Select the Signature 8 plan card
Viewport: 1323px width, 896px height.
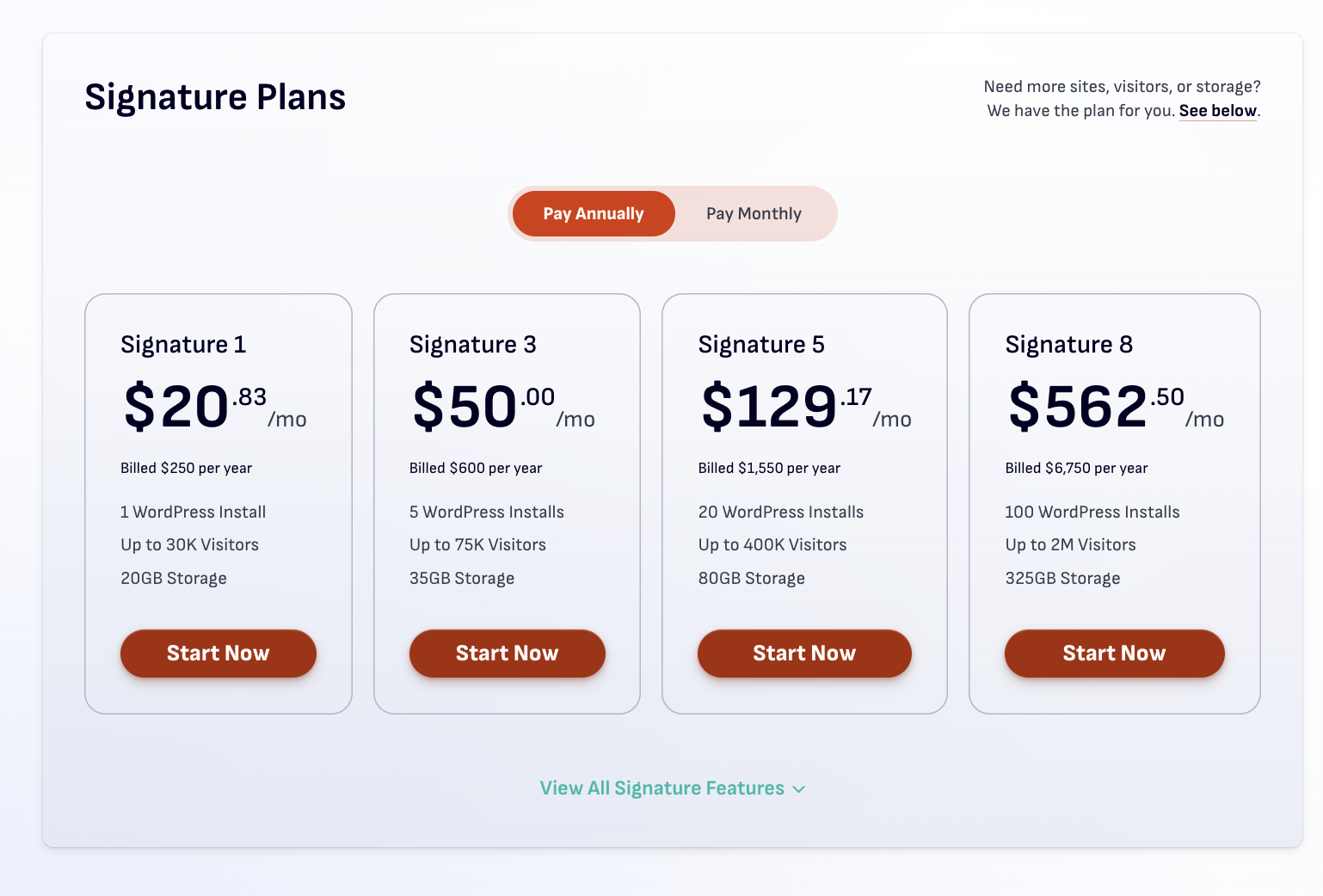tap(1114, 503)
